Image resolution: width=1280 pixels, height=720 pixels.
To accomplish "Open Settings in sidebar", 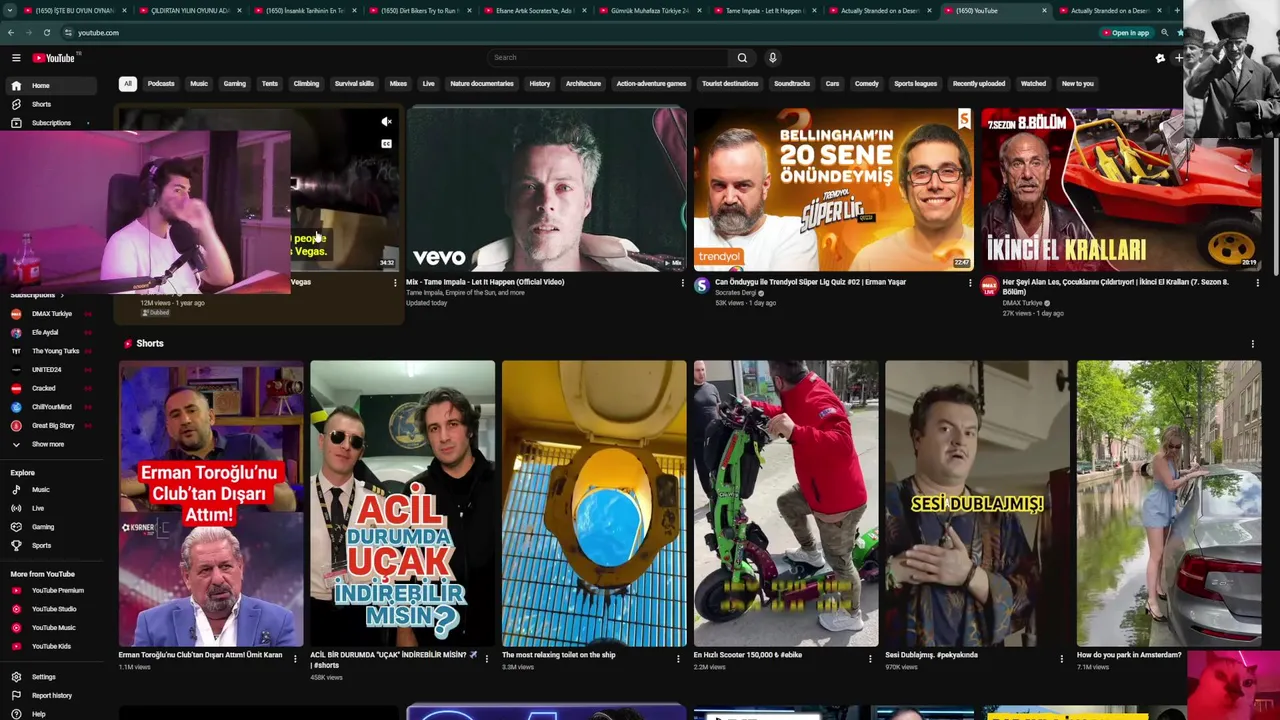I will pyautogui.click(x=43, y=677).
